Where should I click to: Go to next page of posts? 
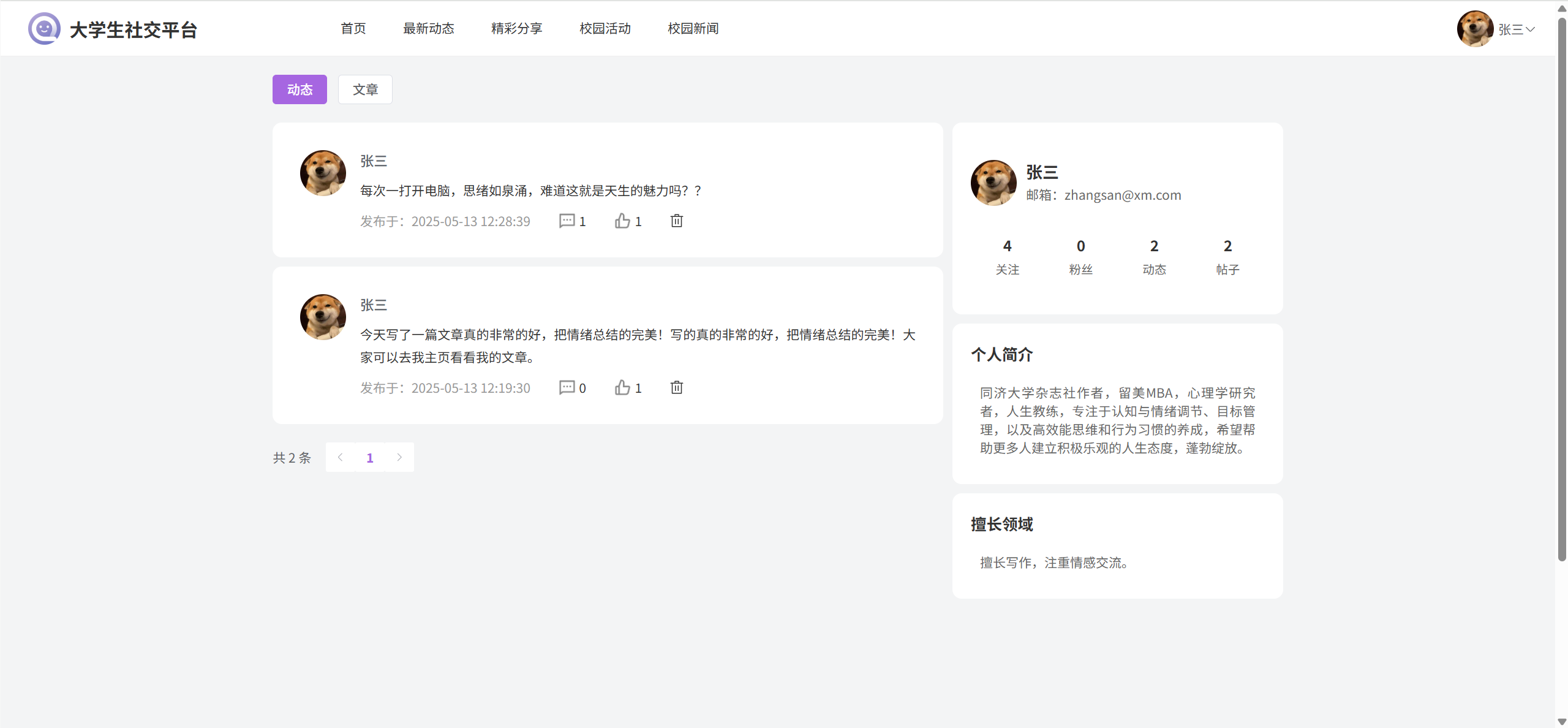pyautogui.click(x=399, y=457)
